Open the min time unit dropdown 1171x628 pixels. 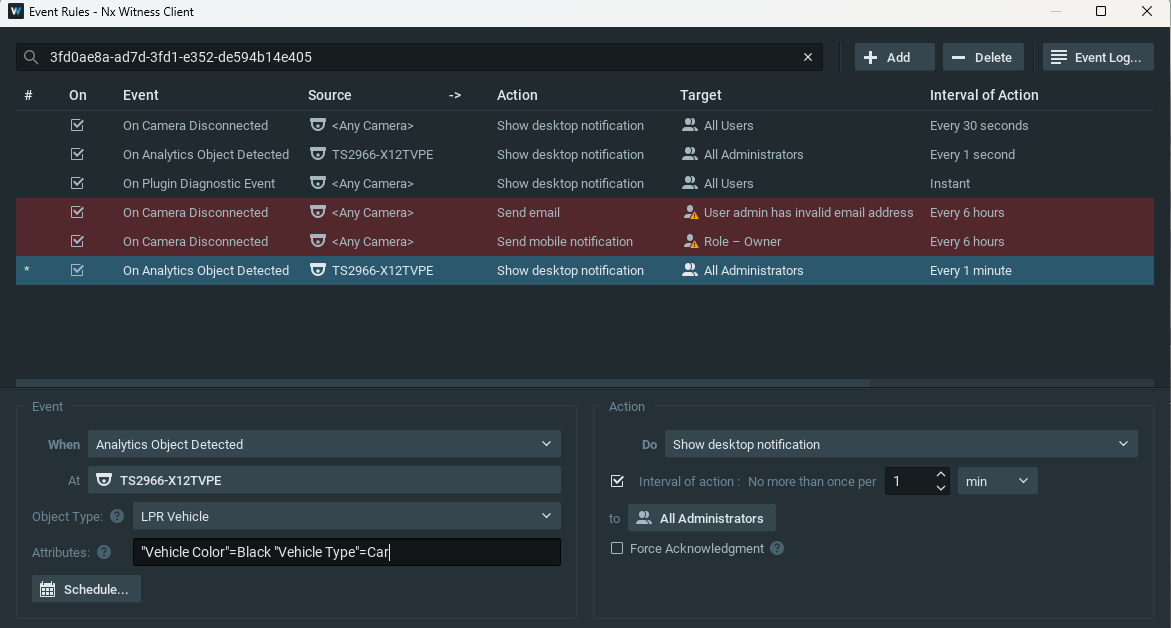[997, 482]
